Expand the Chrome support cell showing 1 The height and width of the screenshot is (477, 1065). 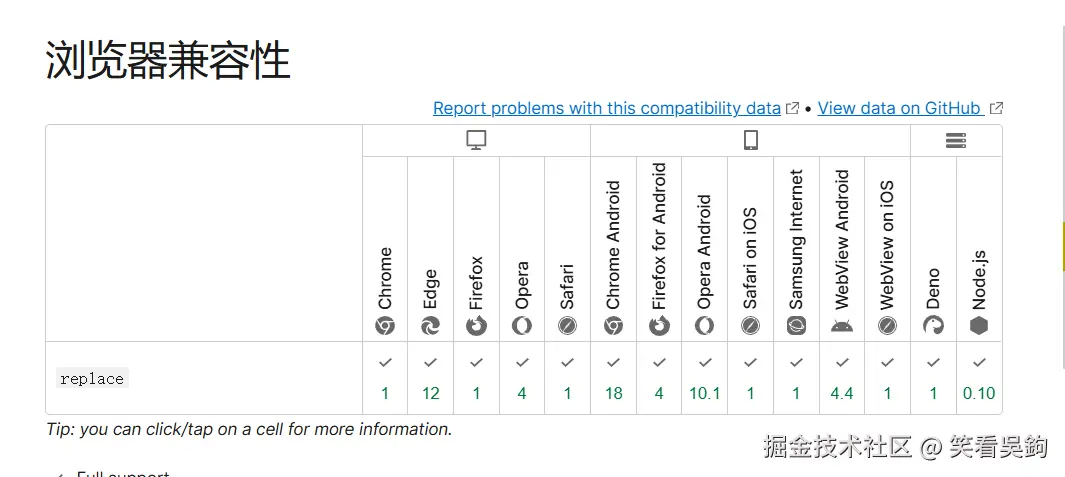(385, 378)
